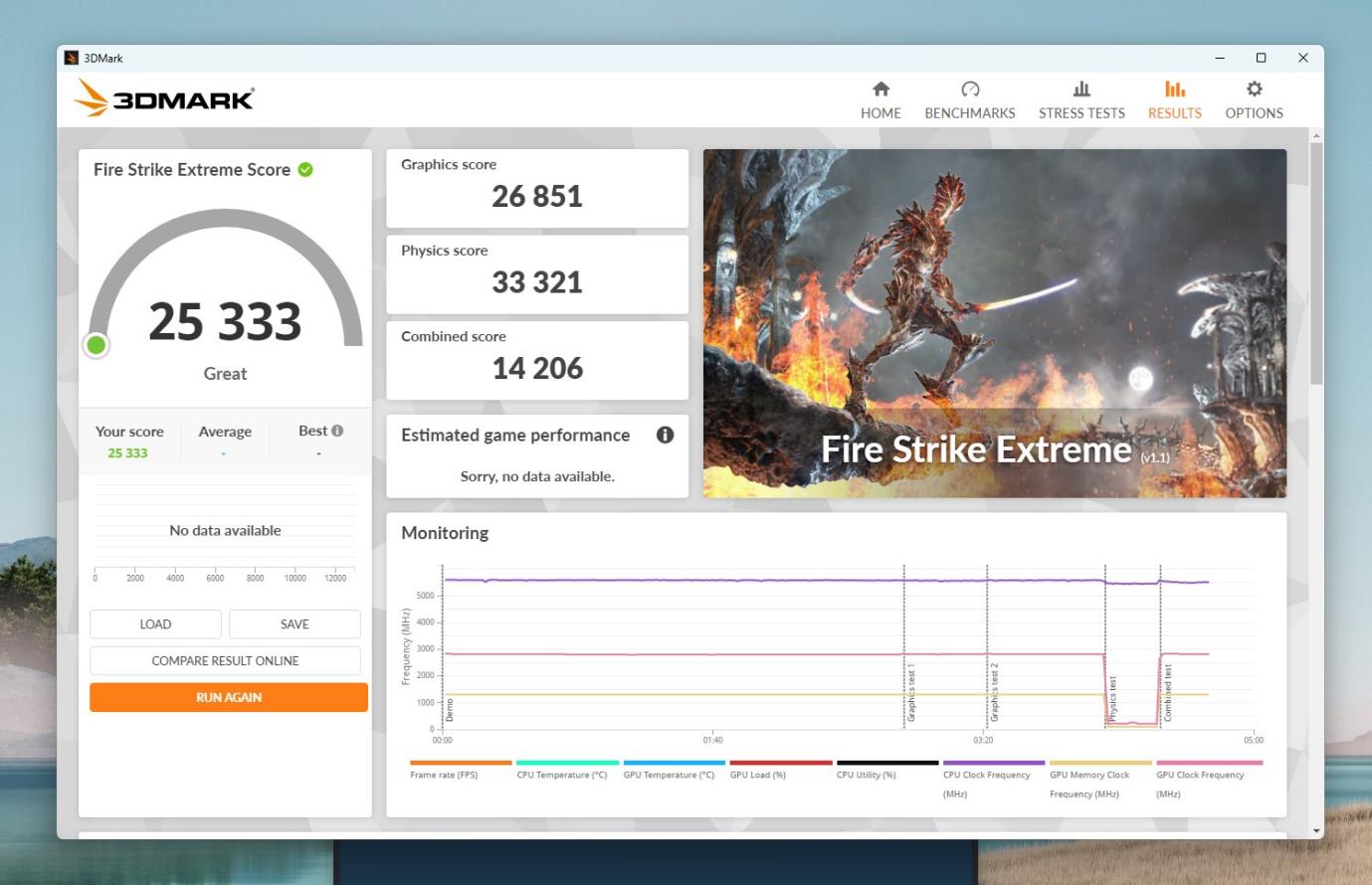The width and height of the screenshot is (1372, 885).
Task: Toggle Frame rate (FPS) legend item
Action: (x=461, y=771)
